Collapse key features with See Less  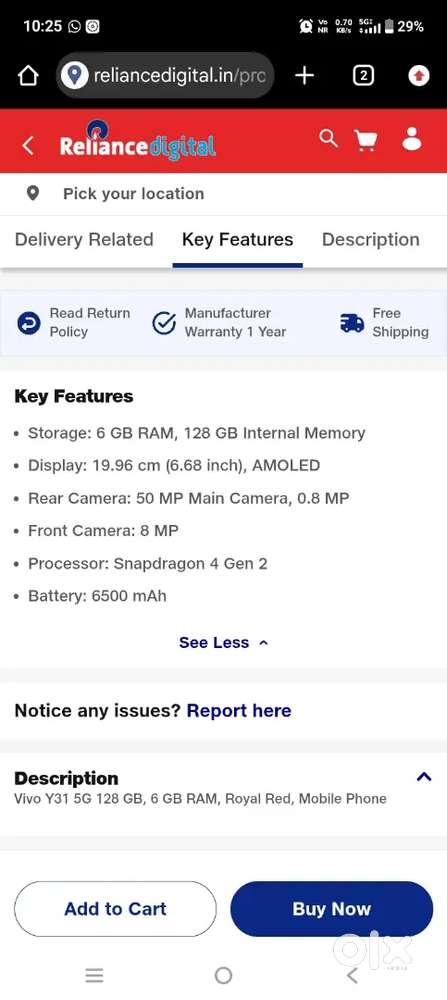(x=223, y=642)
